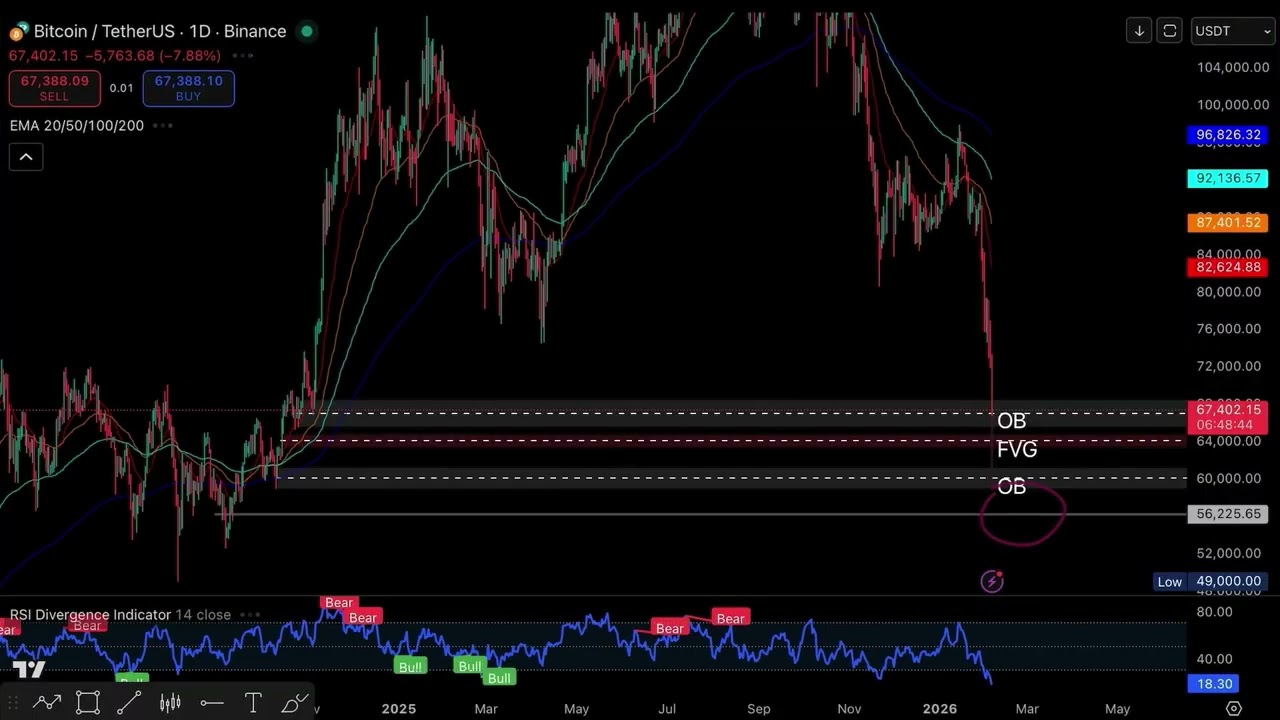Click the TradingView logo

click(29, 670)
